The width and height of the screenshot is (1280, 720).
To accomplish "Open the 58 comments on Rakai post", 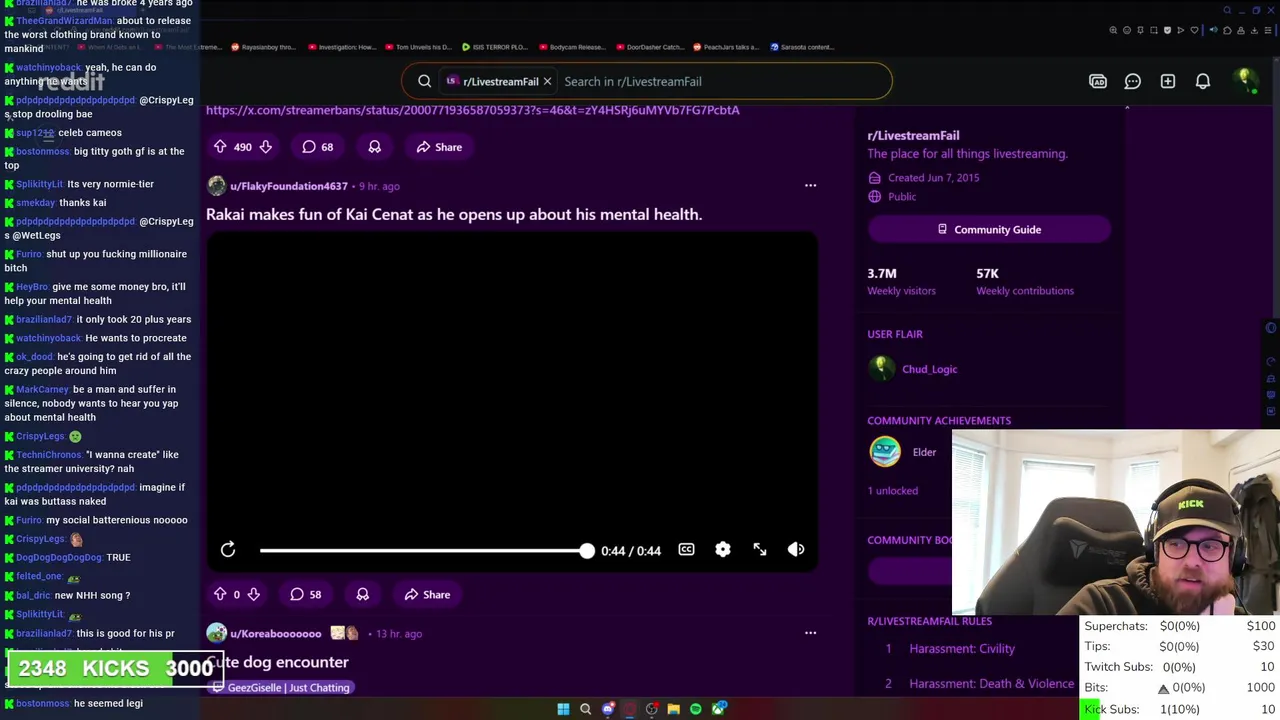I will (306, 594).
